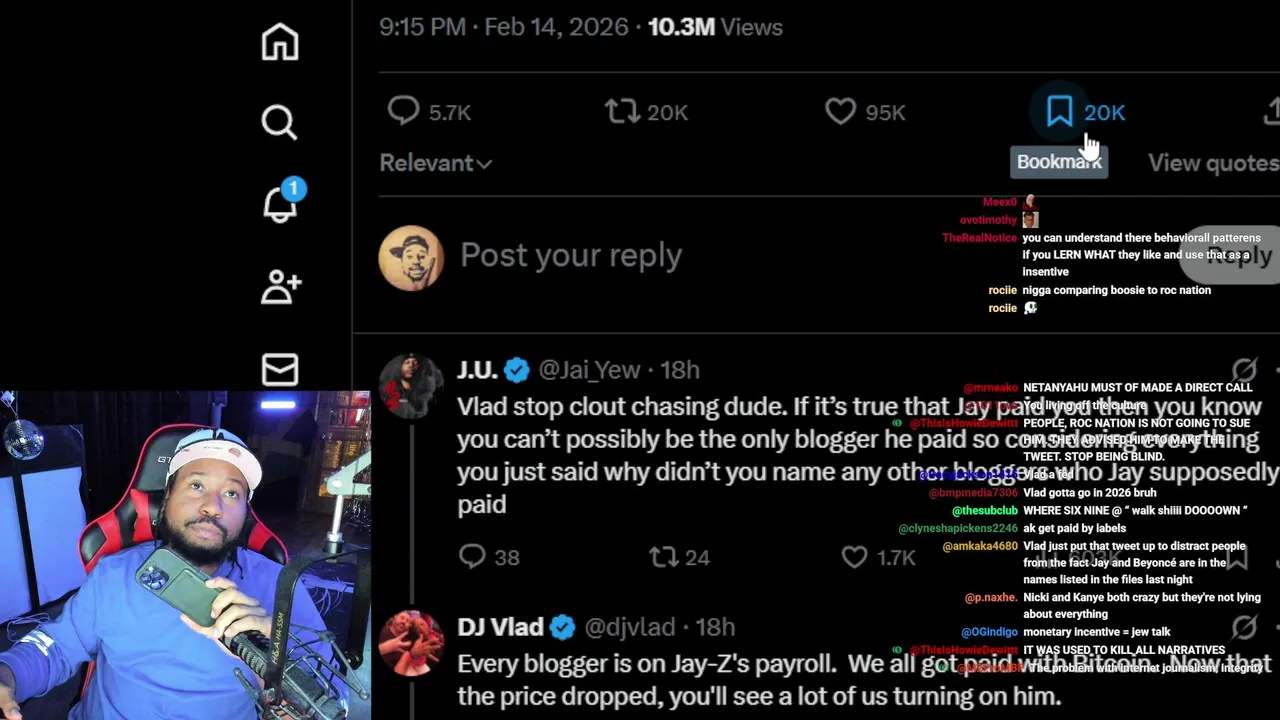
Task: Open Grok icon on J.U.'s reply
Action: (x=1244, y=370)
